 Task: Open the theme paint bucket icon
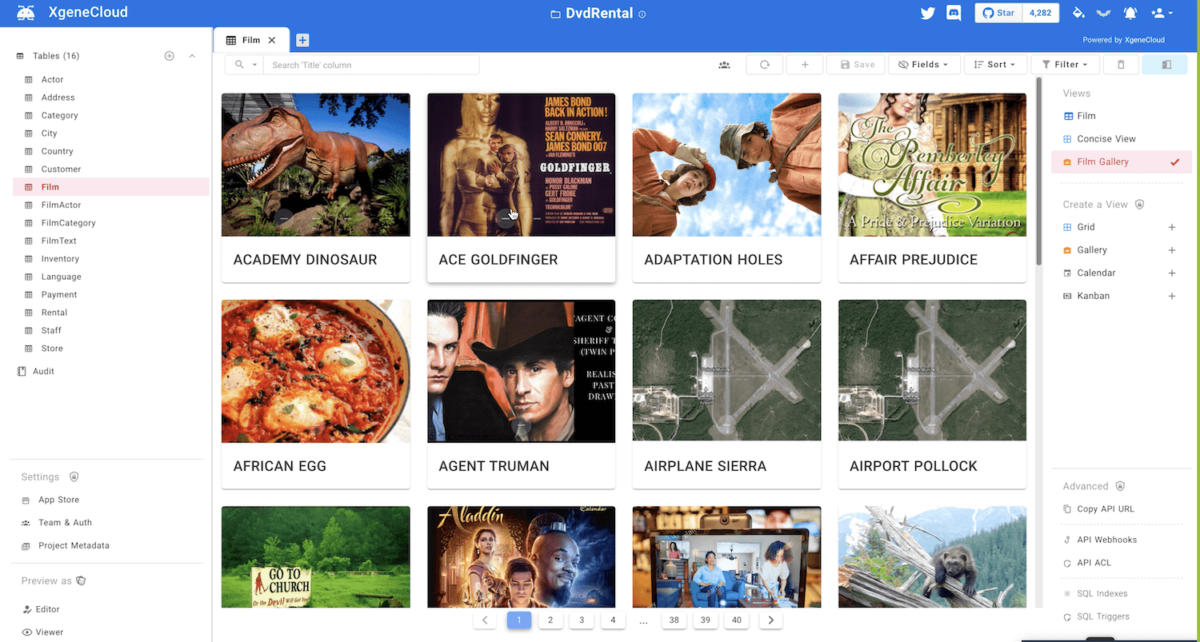(x=1078, y=13)
